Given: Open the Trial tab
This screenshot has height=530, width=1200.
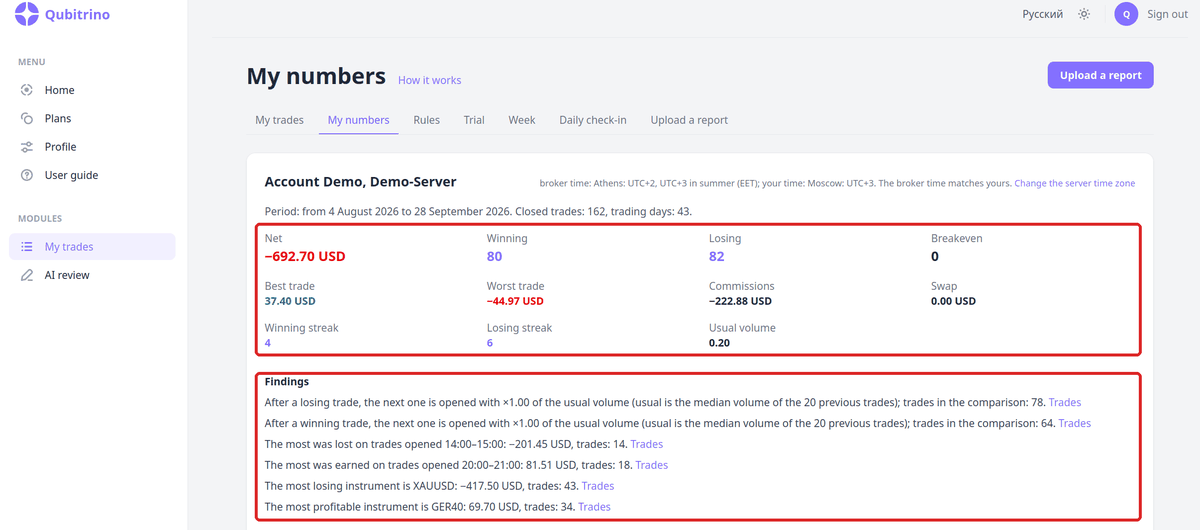Looking at the screenshot, I should click(x=474, y=120).
